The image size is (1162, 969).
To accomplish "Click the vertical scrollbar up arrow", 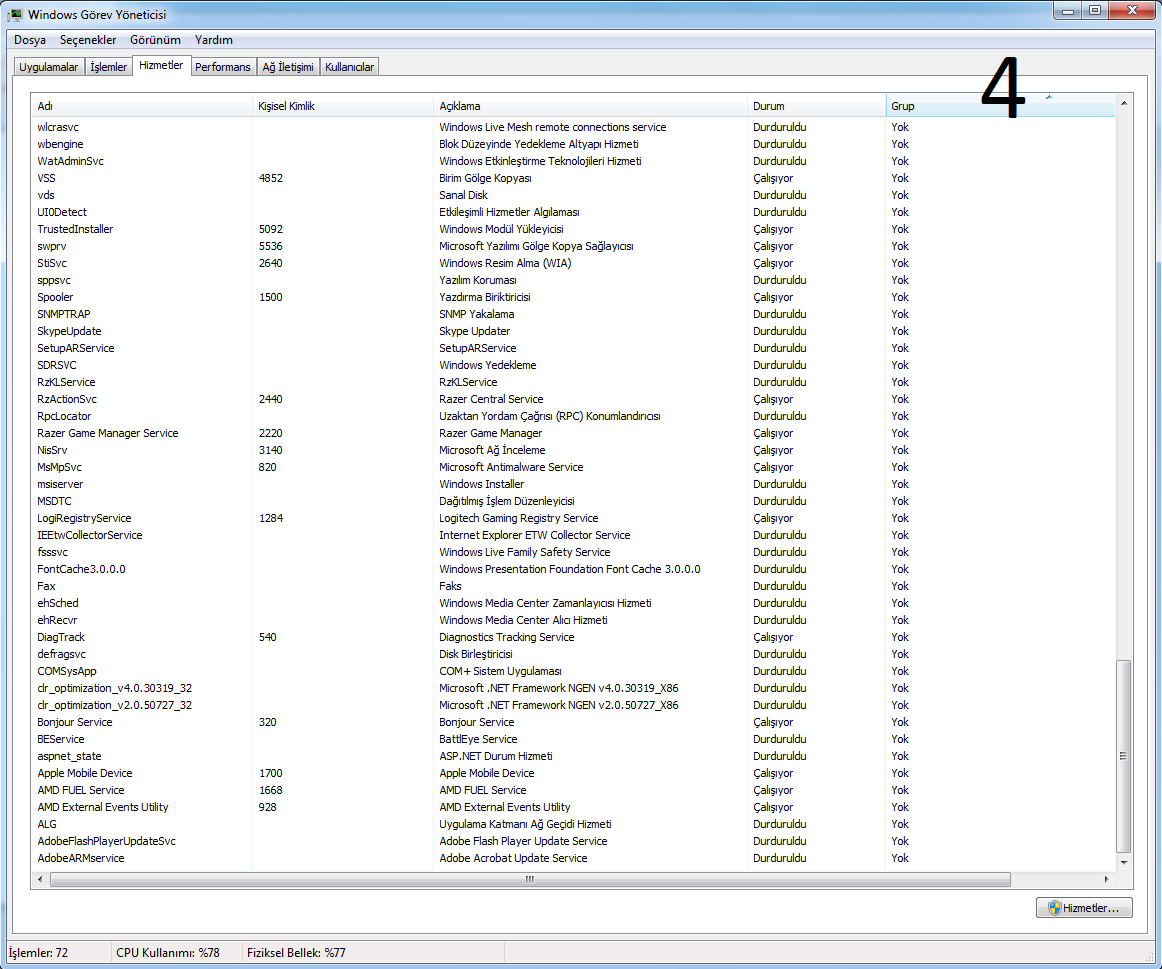I will (x=1124, y=103).
